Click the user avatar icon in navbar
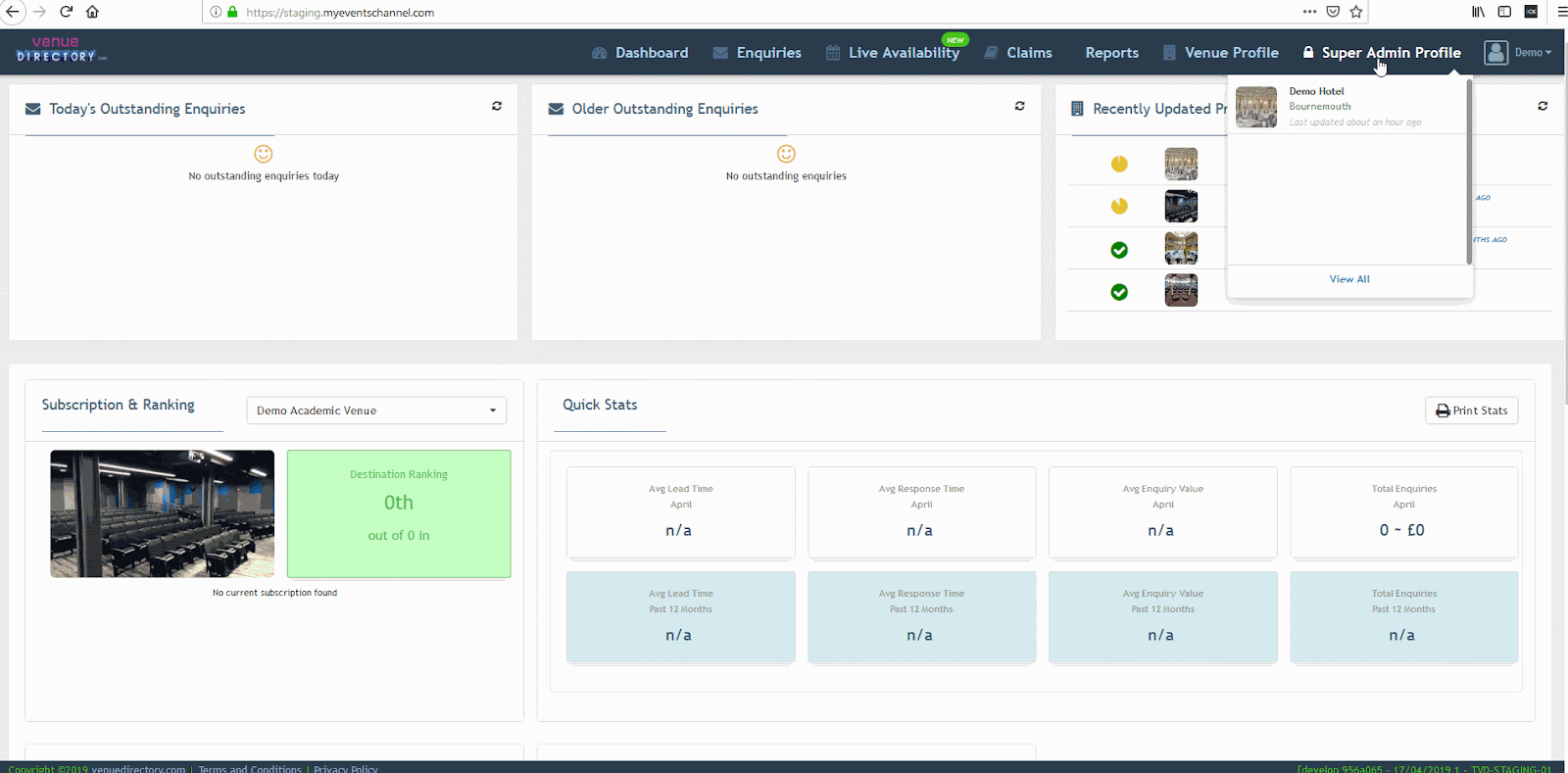Screen dimensions: 1568x773 tap(1495, 53)
